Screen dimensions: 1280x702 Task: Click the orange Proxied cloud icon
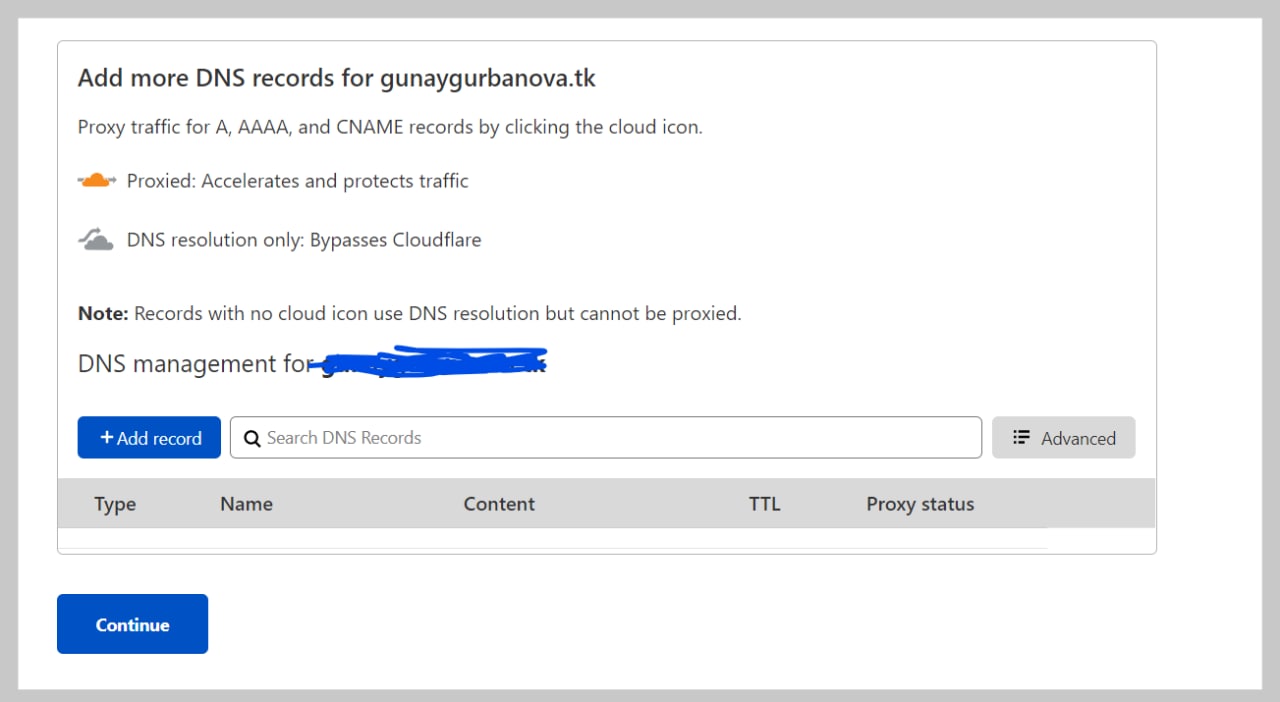click(97, 181)
